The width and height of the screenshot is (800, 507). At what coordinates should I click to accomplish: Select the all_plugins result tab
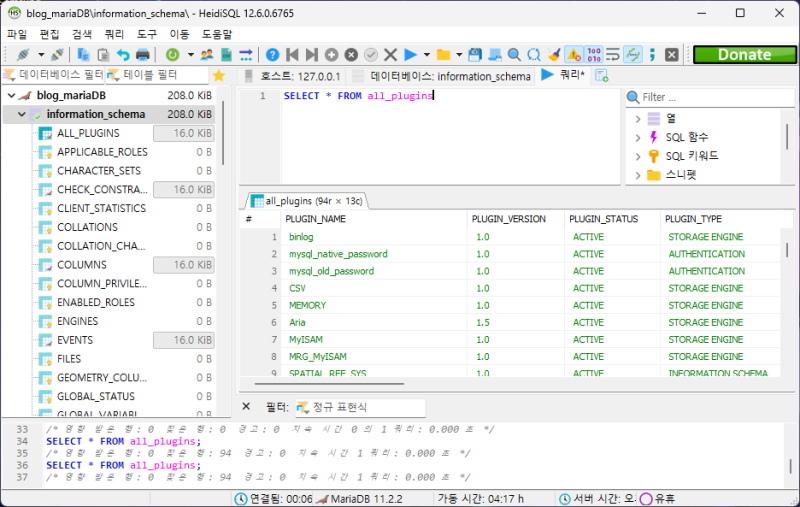point(308,201)
